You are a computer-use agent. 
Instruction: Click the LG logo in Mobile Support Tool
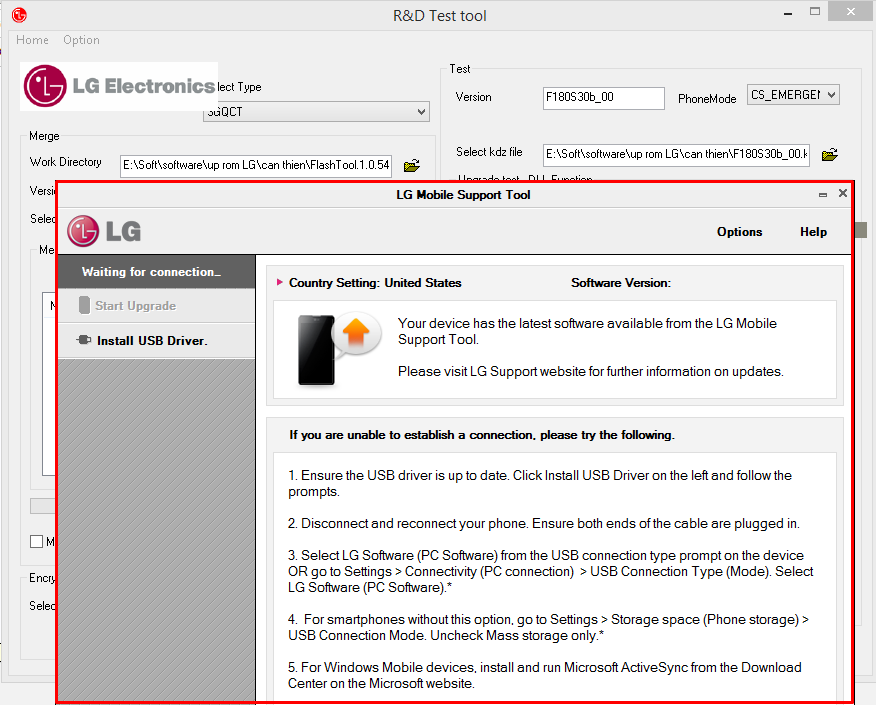(104, 231)
